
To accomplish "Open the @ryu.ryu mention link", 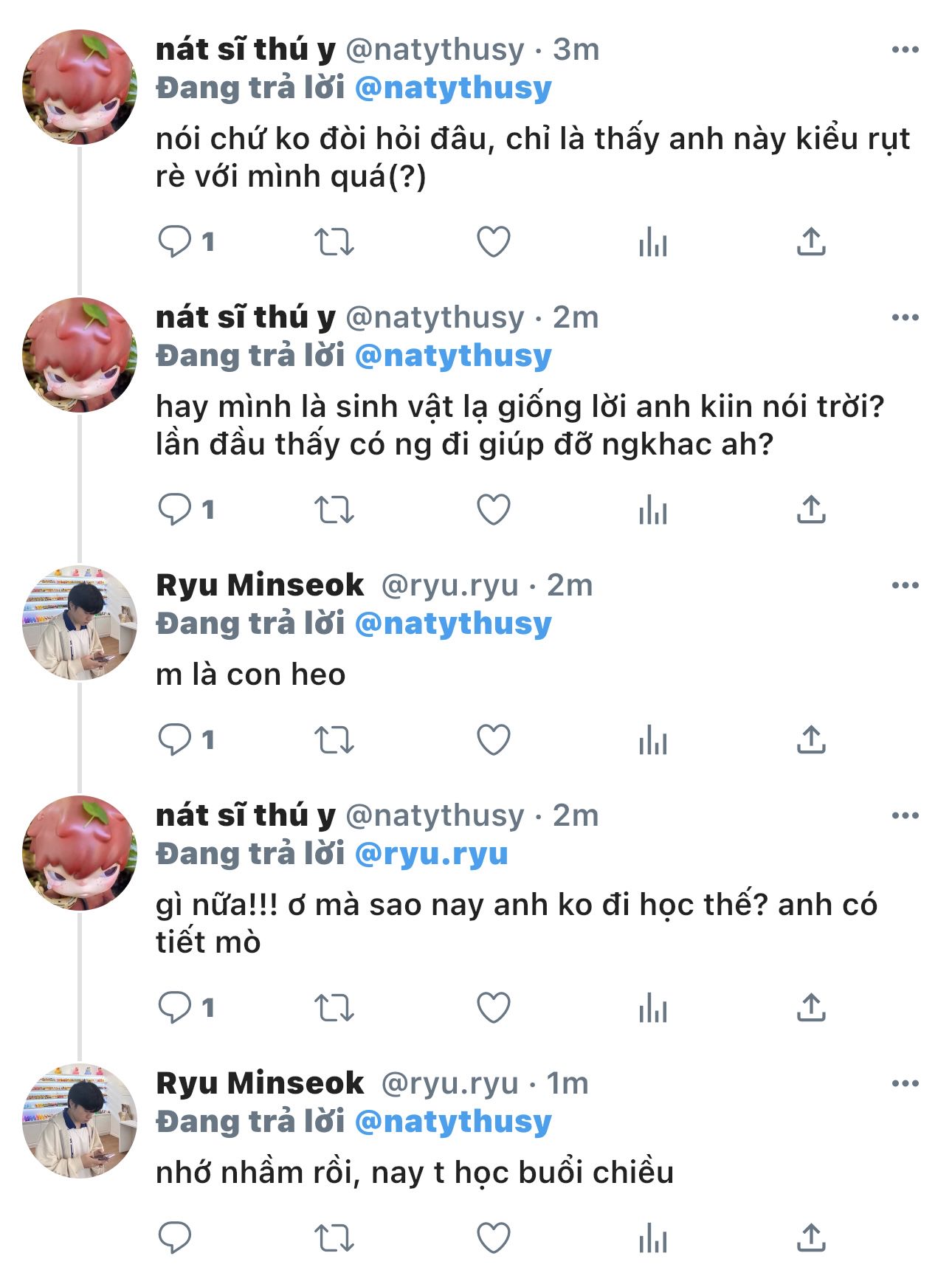I will pos(432,854).
